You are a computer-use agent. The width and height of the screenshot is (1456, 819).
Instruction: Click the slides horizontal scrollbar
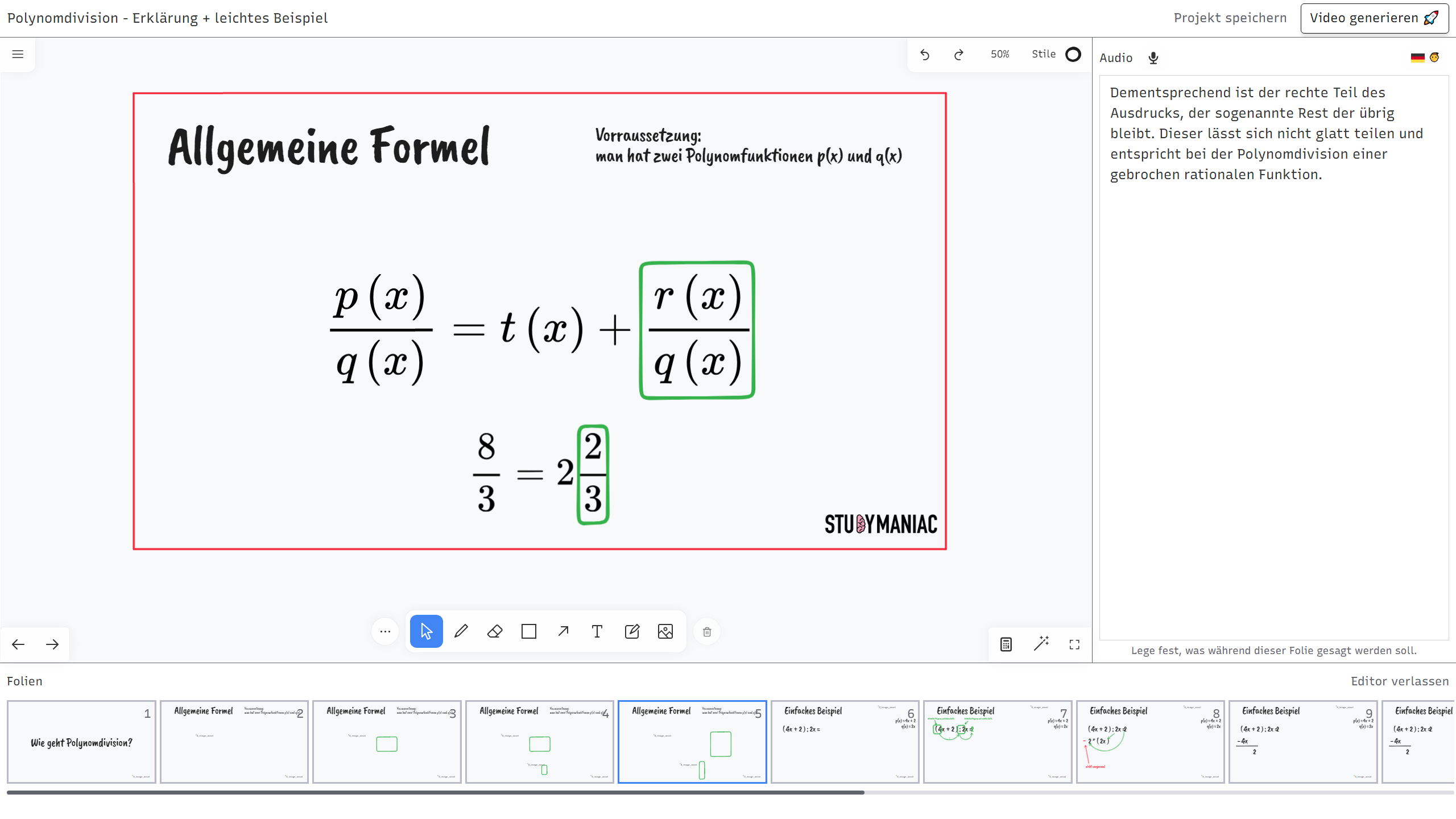436,792
